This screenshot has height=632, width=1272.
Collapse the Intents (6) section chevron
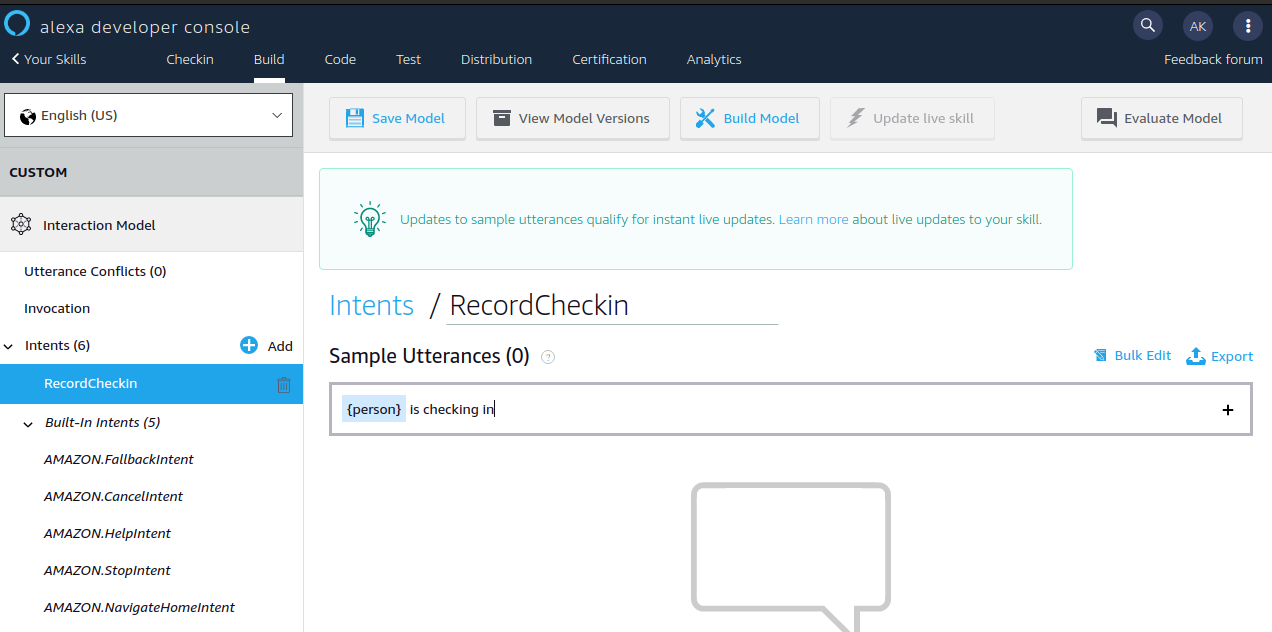[x=10, y=345]
